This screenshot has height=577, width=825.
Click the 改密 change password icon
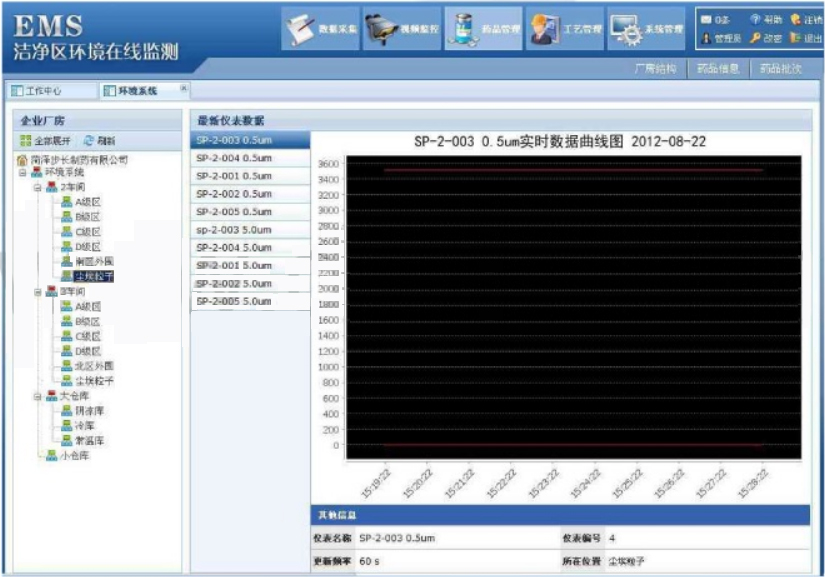click(x=765, y=38)
